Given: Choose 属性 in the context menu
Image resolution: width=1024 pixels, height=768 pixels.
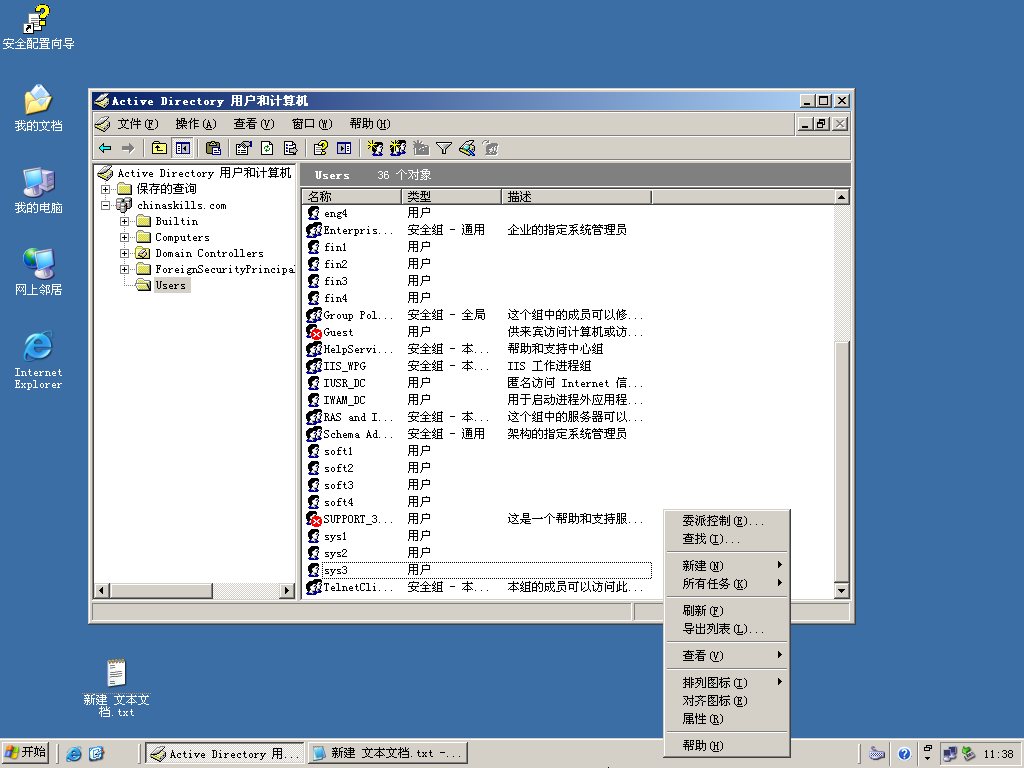Looking at the screenshot, I should (727, 719).
